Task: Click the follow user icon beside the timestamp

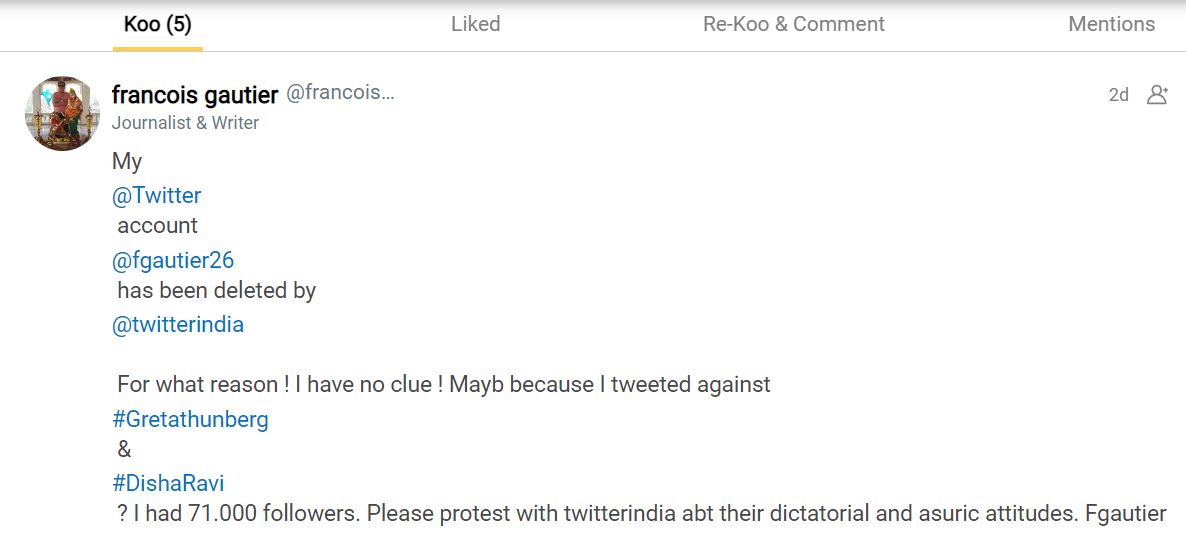Action: point(1157,95)
